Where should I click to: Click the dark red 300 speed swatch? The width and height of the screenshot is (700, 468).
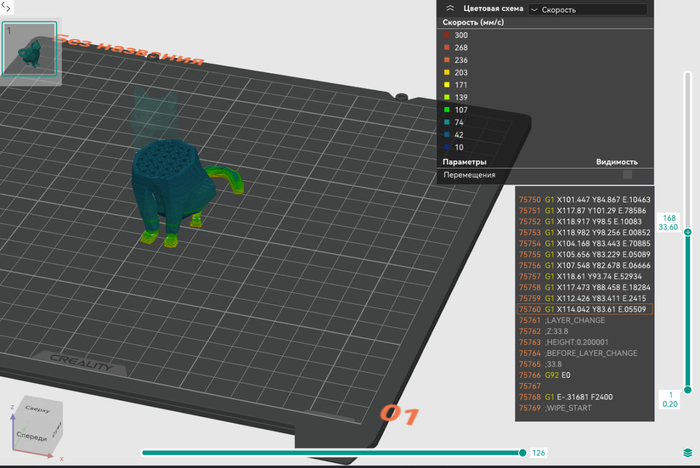point(446,35)
